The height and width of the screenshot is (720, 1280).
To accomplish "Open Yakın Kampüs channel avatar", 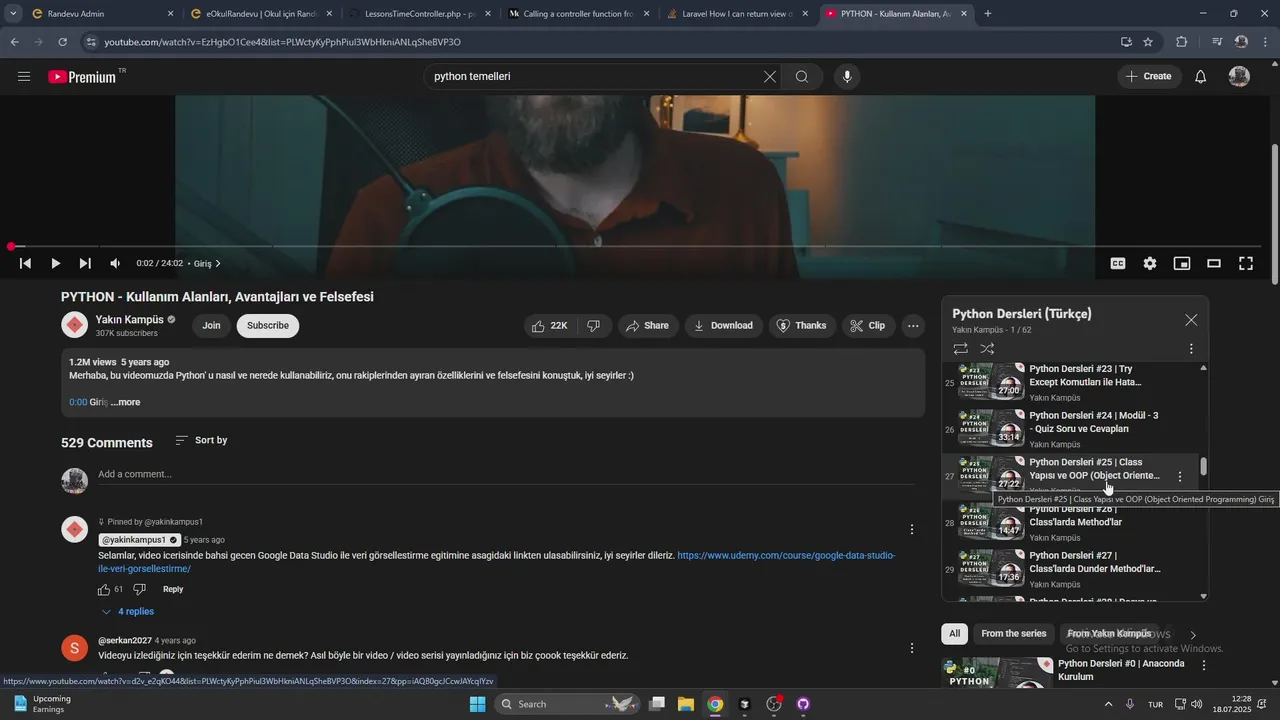I will 75,325.
